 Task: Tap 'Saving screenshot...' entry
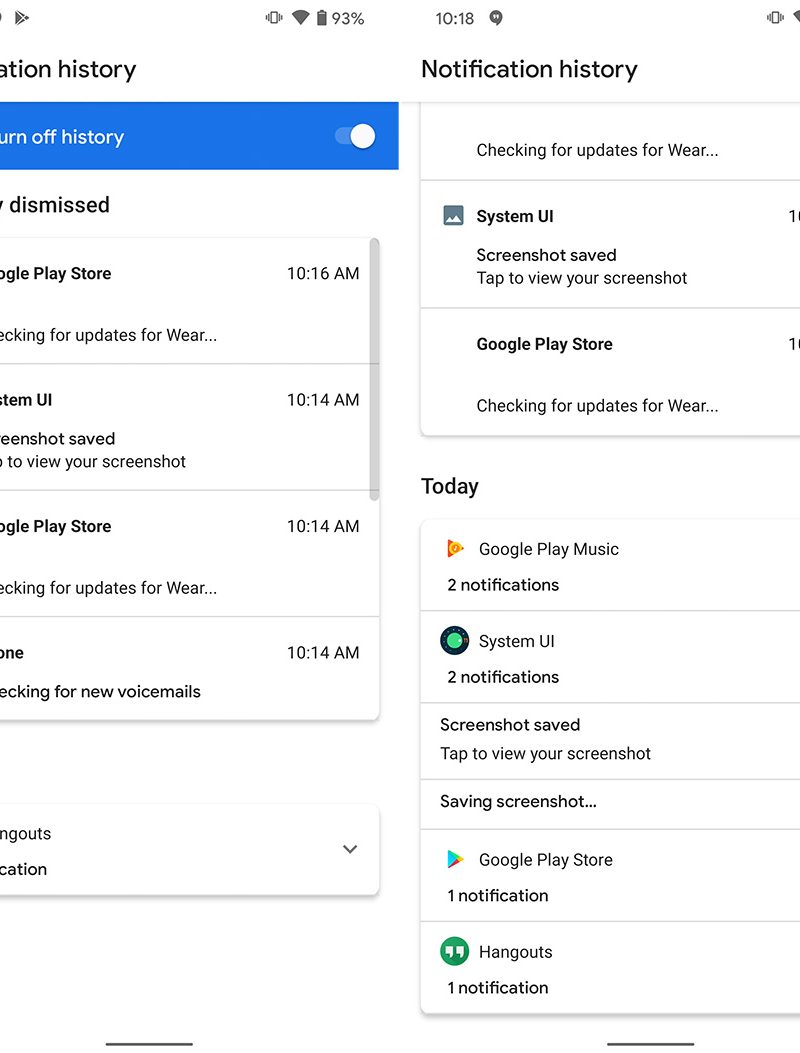coord(610,805)
